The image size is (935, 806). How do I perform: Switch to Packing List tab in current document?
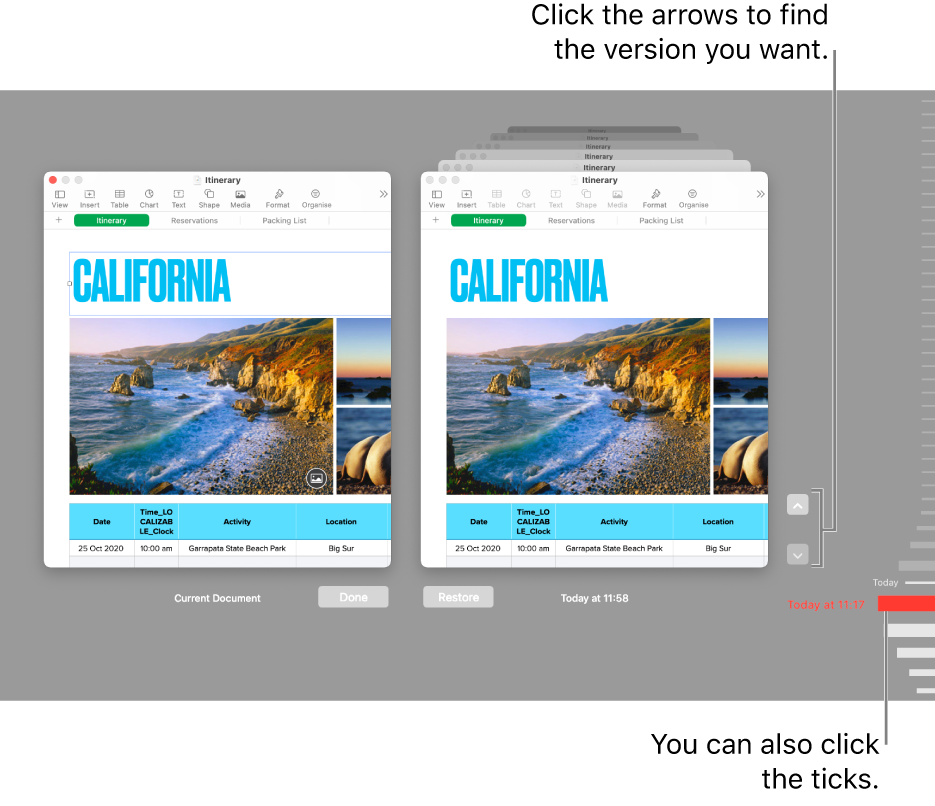284,221
